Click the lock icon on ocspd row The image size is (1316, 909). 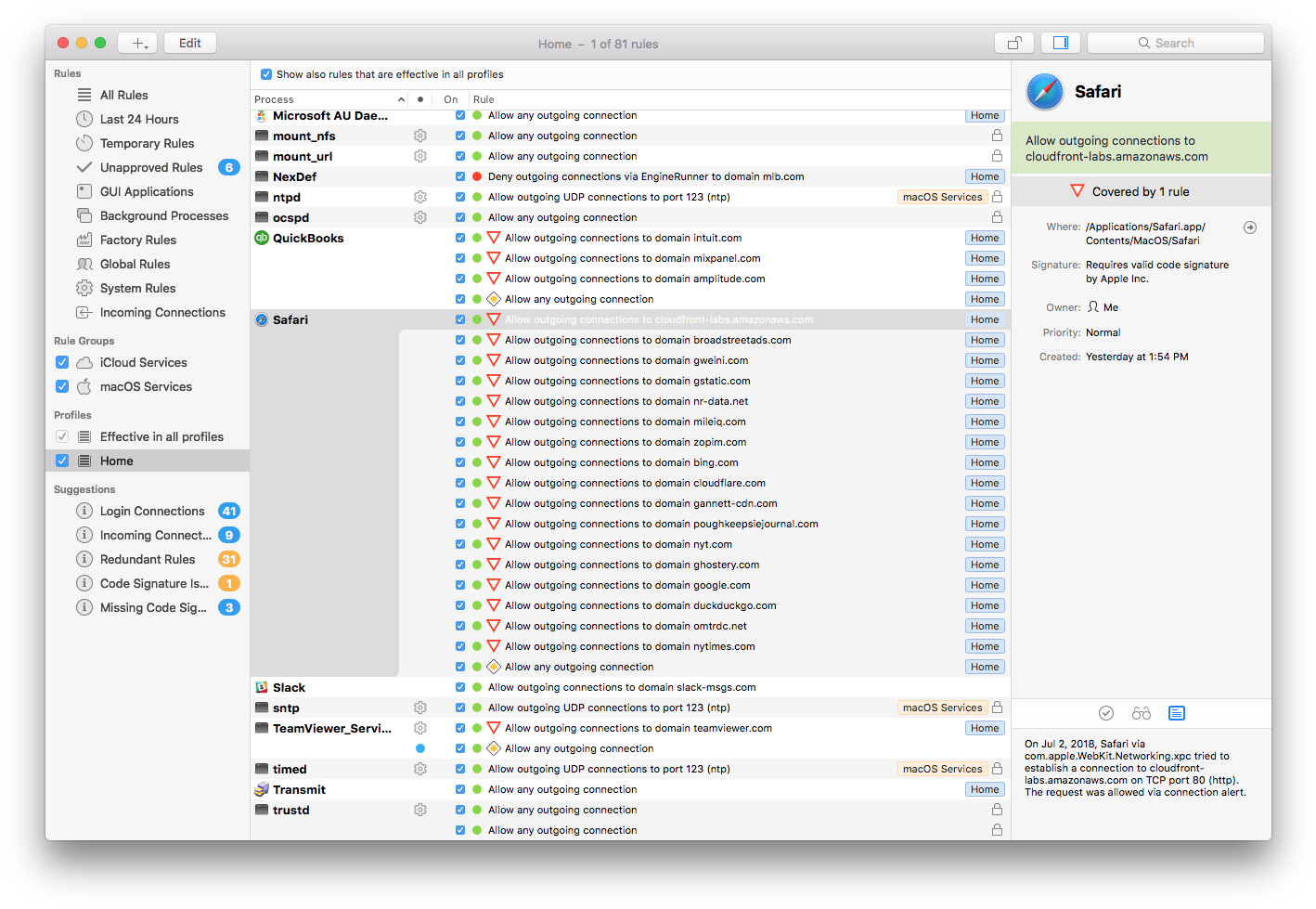tap(998, 217)
